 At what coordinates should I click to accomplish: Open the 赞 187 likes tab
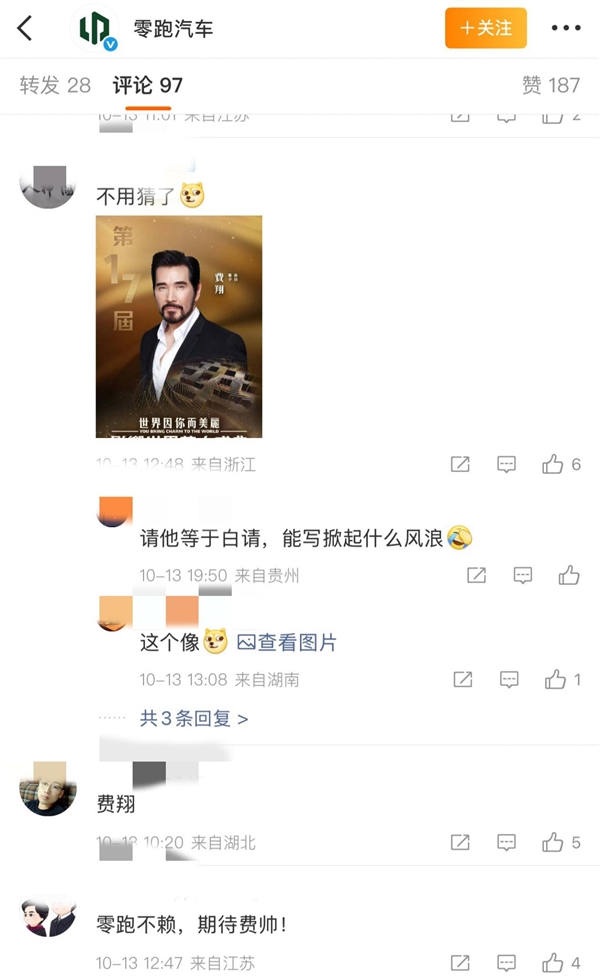point(550,85)
